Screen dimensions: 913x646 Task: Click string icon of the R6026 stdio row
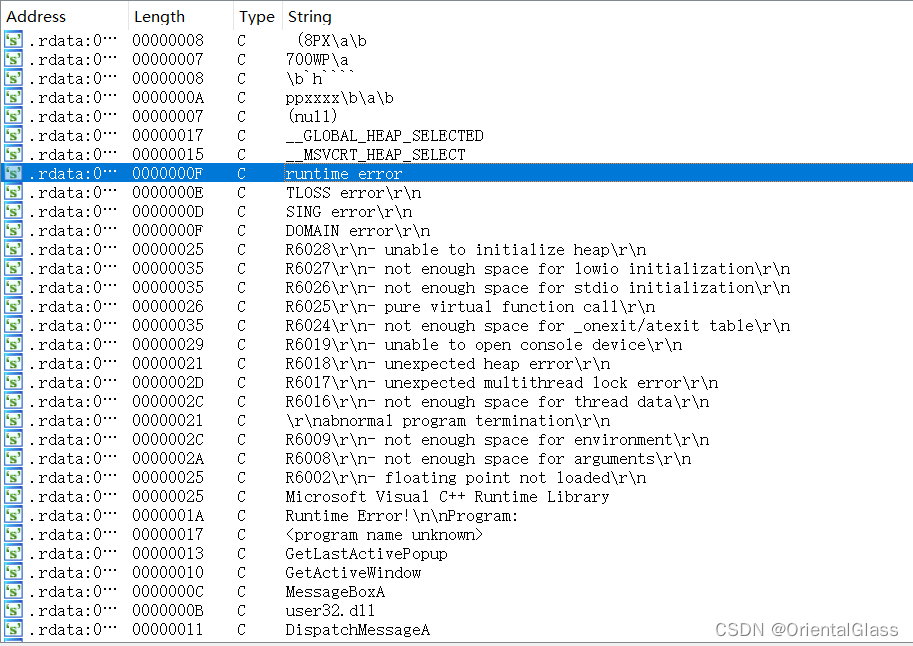[x=13, y=288]
